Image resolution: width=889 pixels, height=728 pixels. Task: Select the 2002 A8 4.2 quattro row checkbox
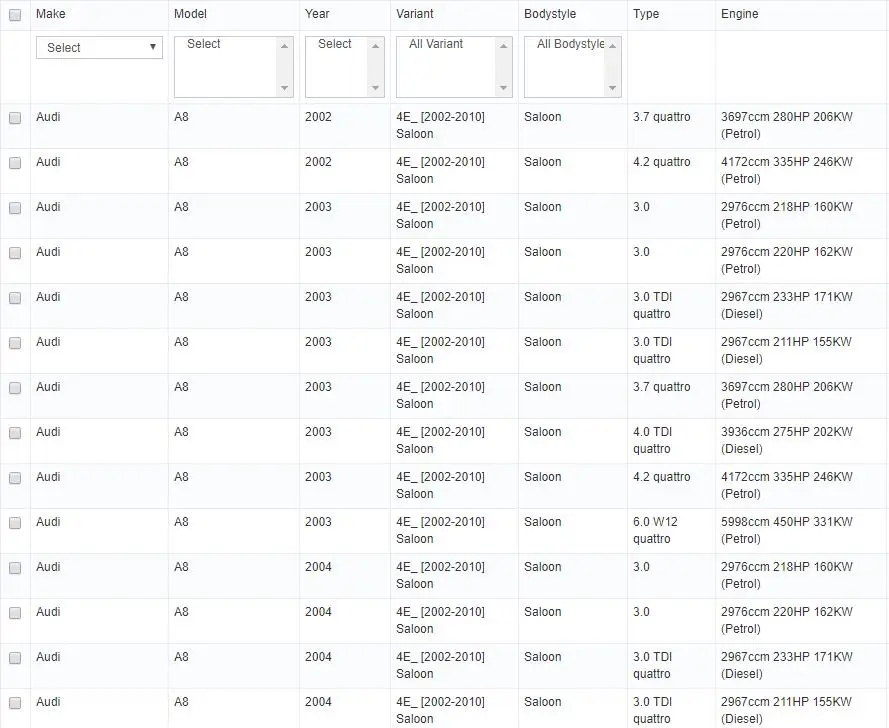coord(15,163)
